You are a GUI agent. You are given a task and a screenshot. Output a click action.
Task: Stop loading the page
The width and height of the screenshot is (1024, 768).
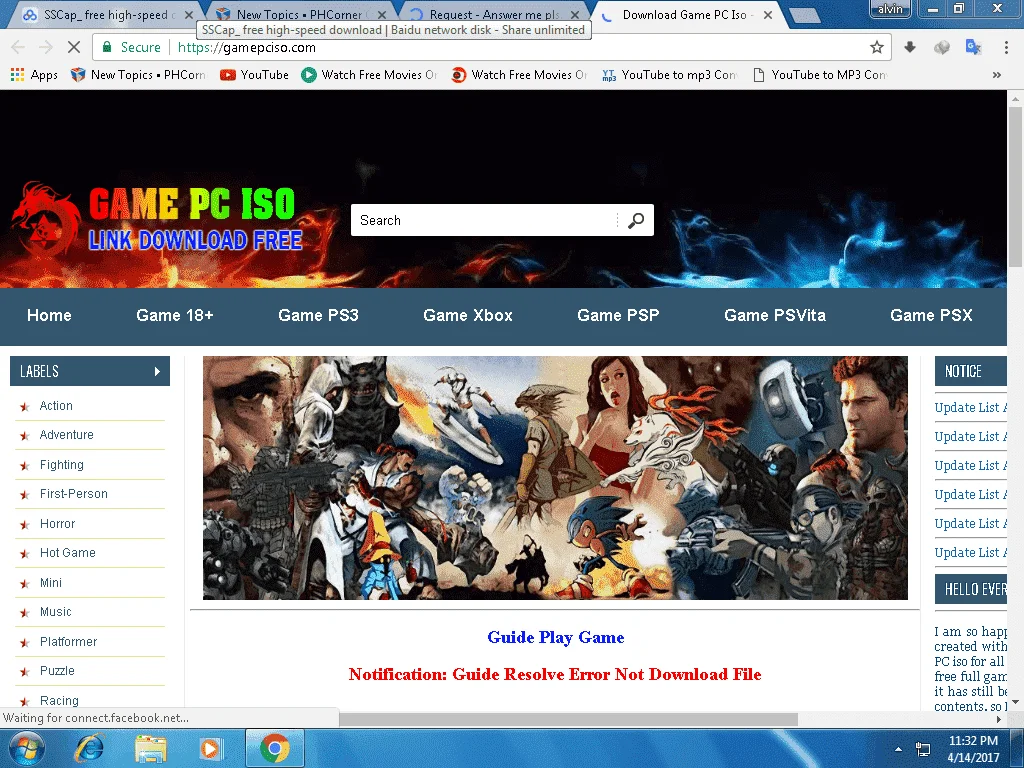coord(73,47)
